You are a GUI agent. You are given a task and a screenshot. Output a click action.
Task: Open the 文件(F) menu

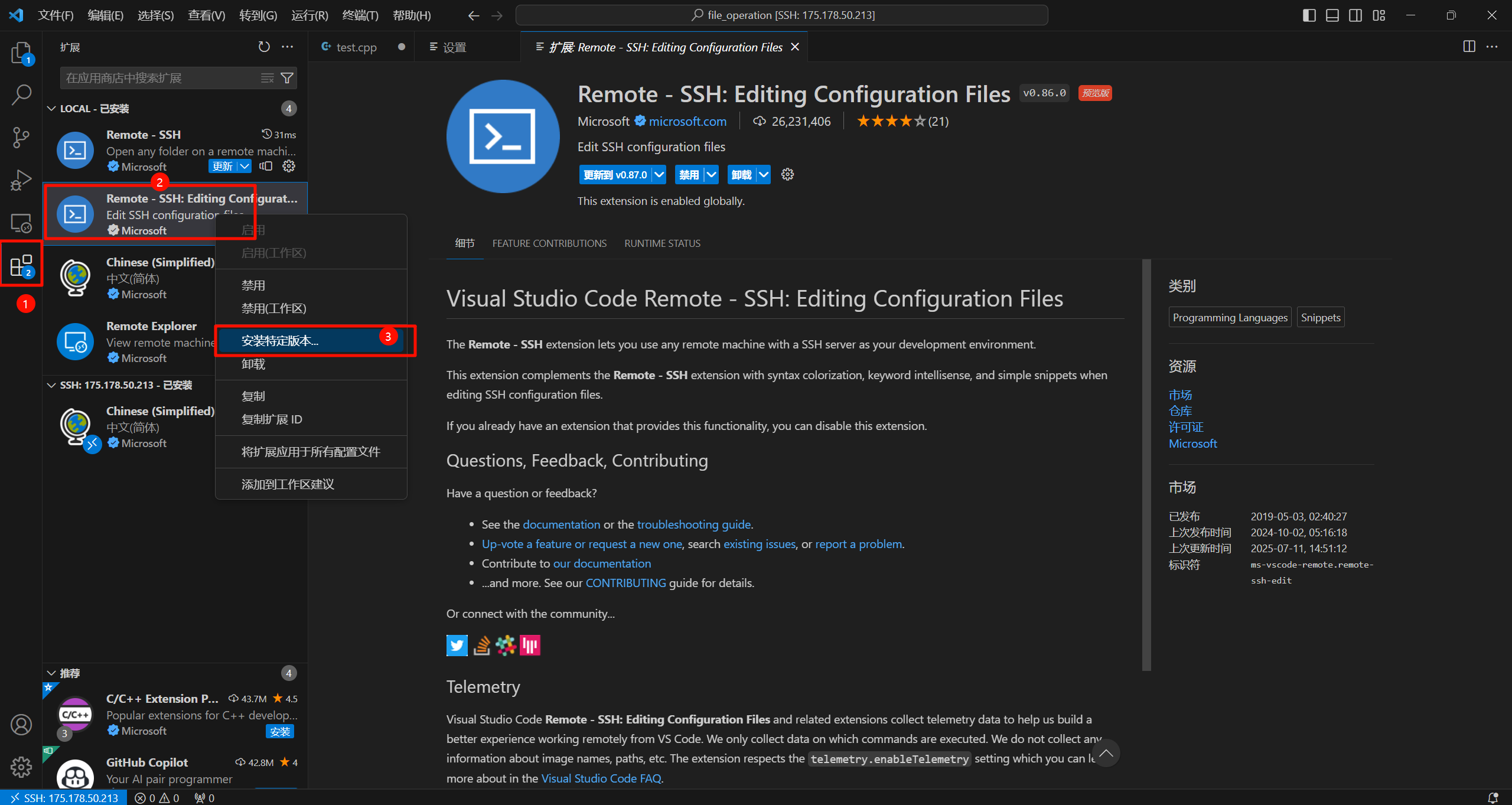click(56, 15)
